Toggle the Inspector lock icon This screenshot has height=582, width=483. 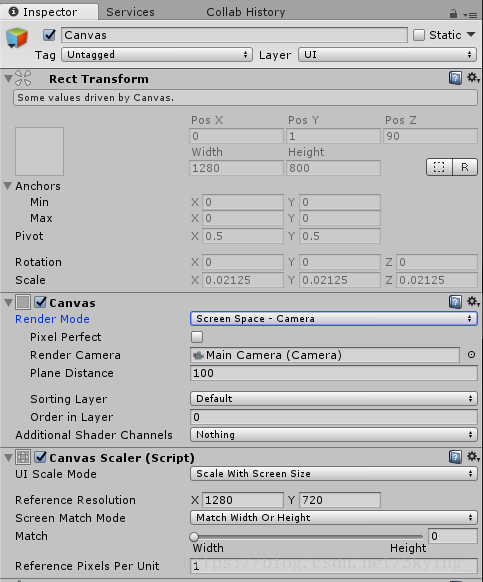[453, 14]
